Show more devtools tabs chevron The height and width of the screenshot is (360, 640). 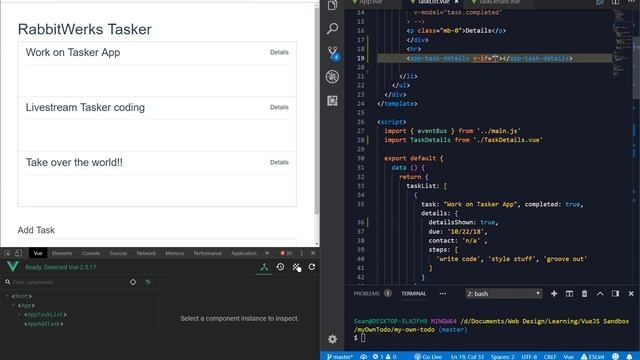click(267, 253)
